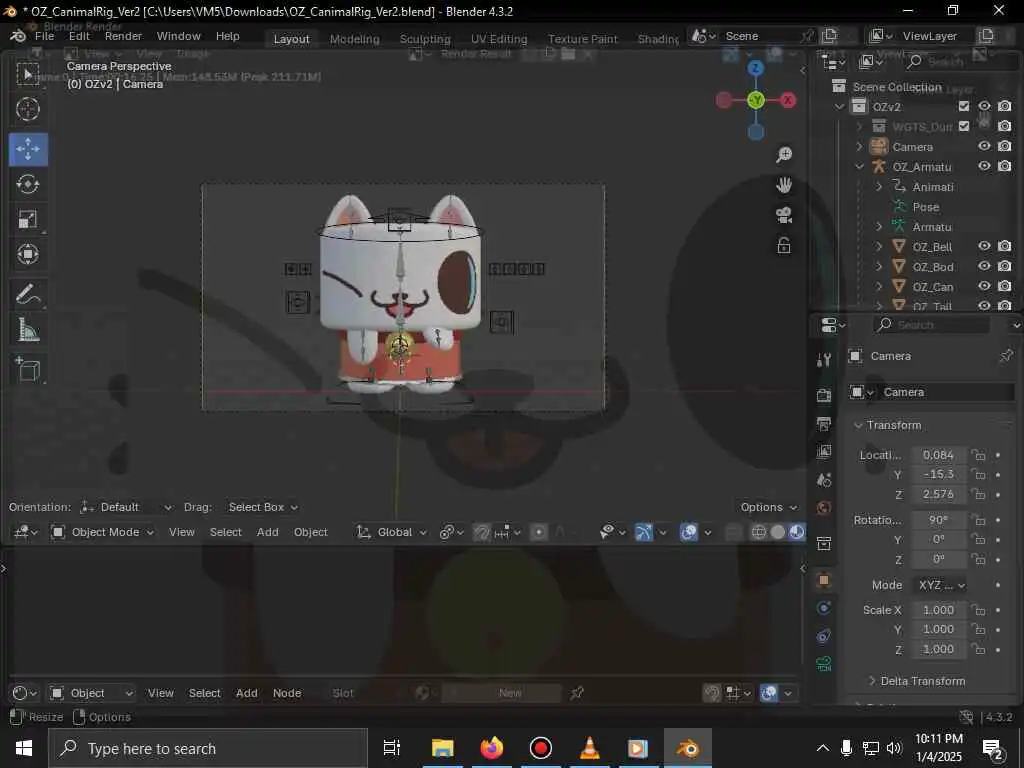The height and width of the screenshot is (768, 1024).
Task: Hide OZ_Bell in viewport via eye icon
Action: [984, 246]
